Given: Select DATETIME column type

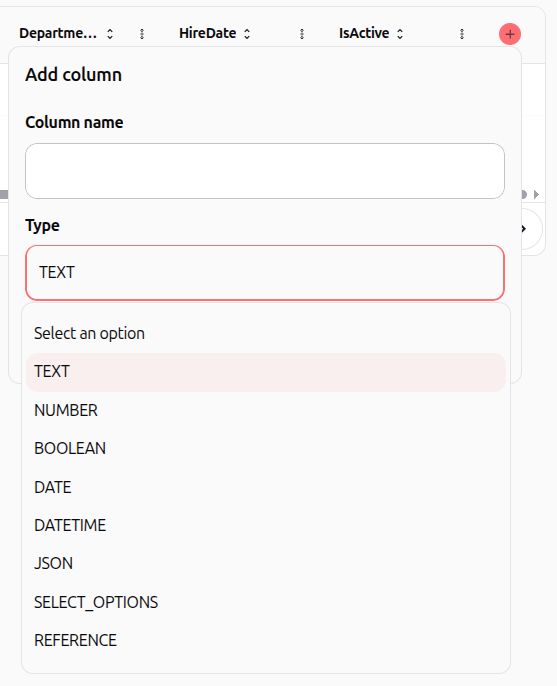Looking at the screenshot, I should coord(266,525).
